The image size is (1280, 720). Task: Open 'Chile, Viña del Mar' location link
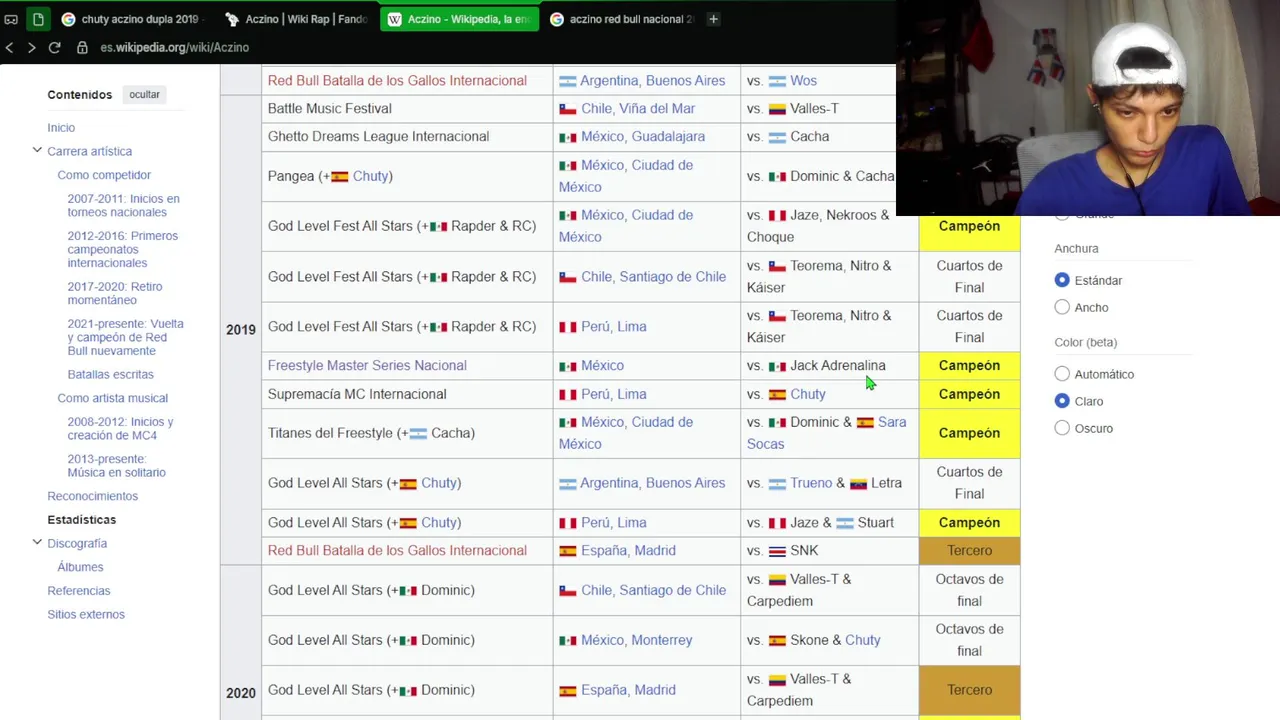[638, 108]
